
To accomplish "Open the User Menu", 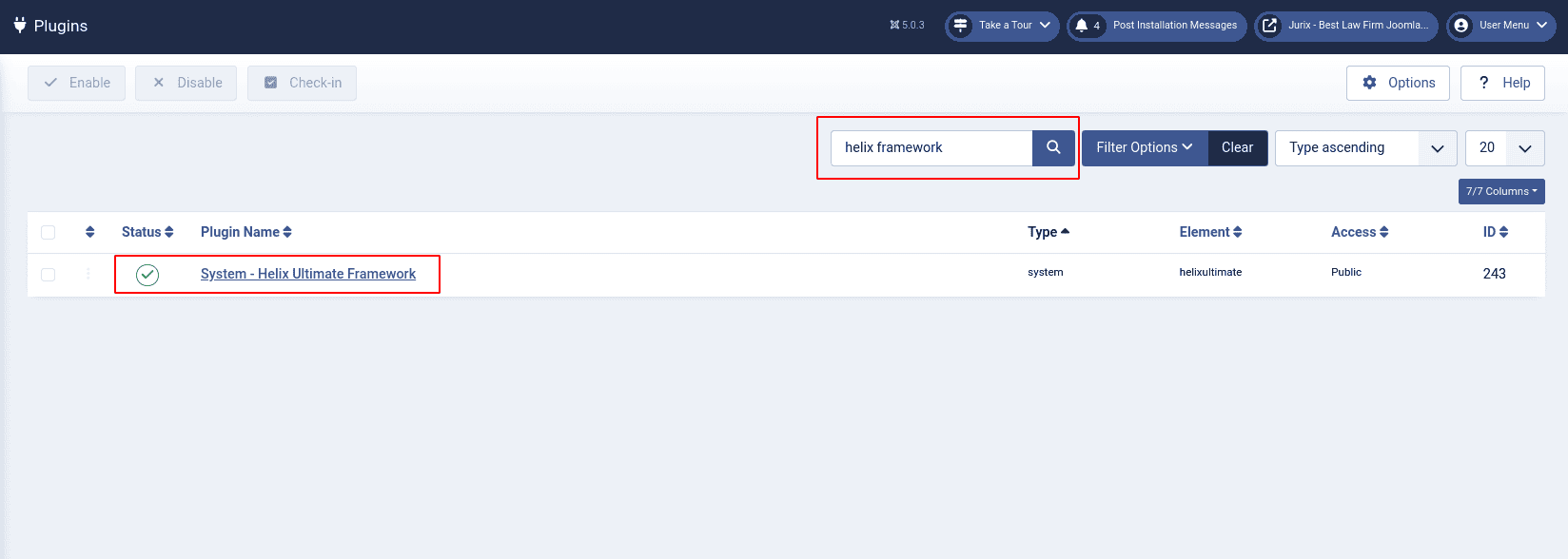I will (1501, 26).
